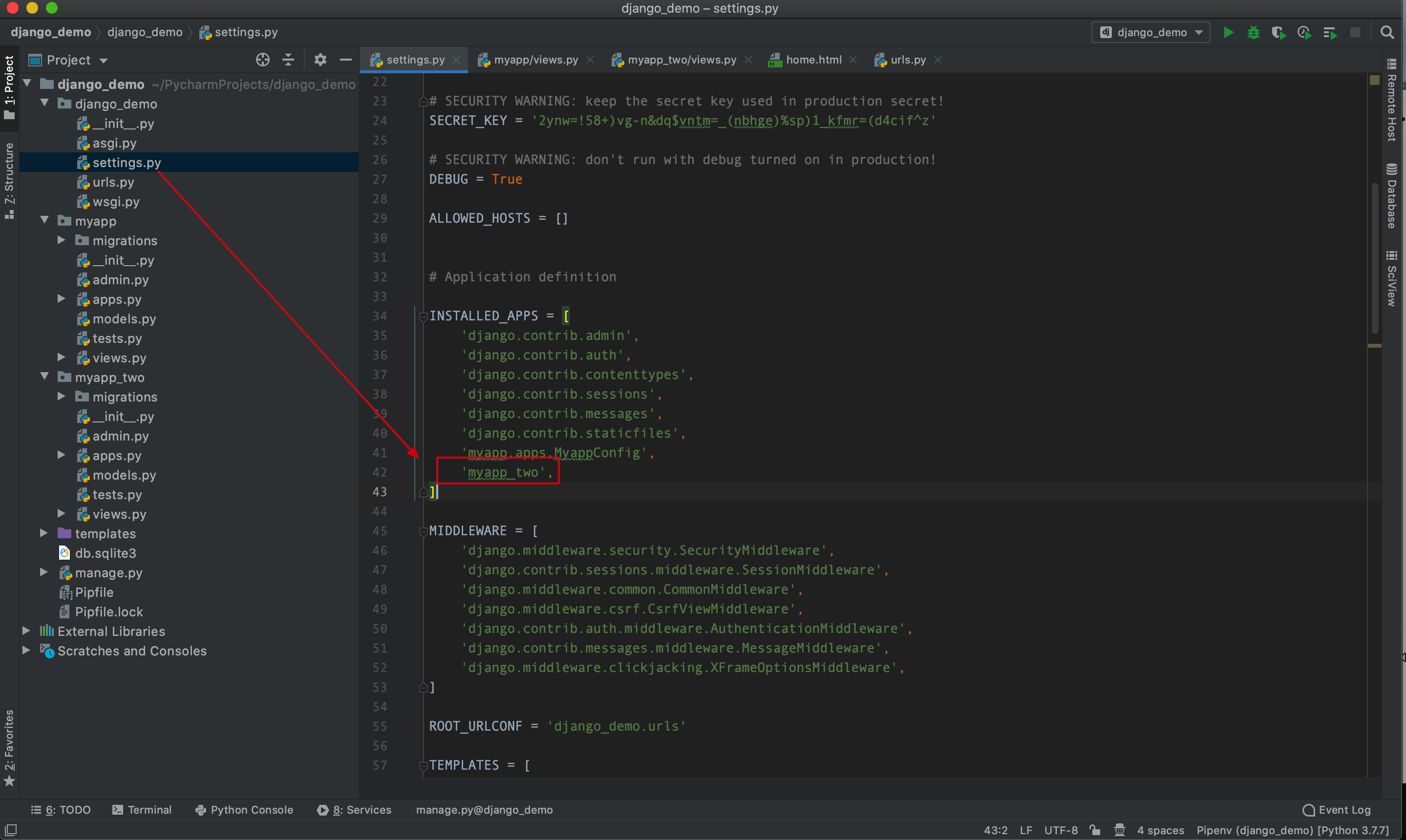Fold the MIDDLEWARE list in gutter
1406x840 pixels.
click(423, 531)
